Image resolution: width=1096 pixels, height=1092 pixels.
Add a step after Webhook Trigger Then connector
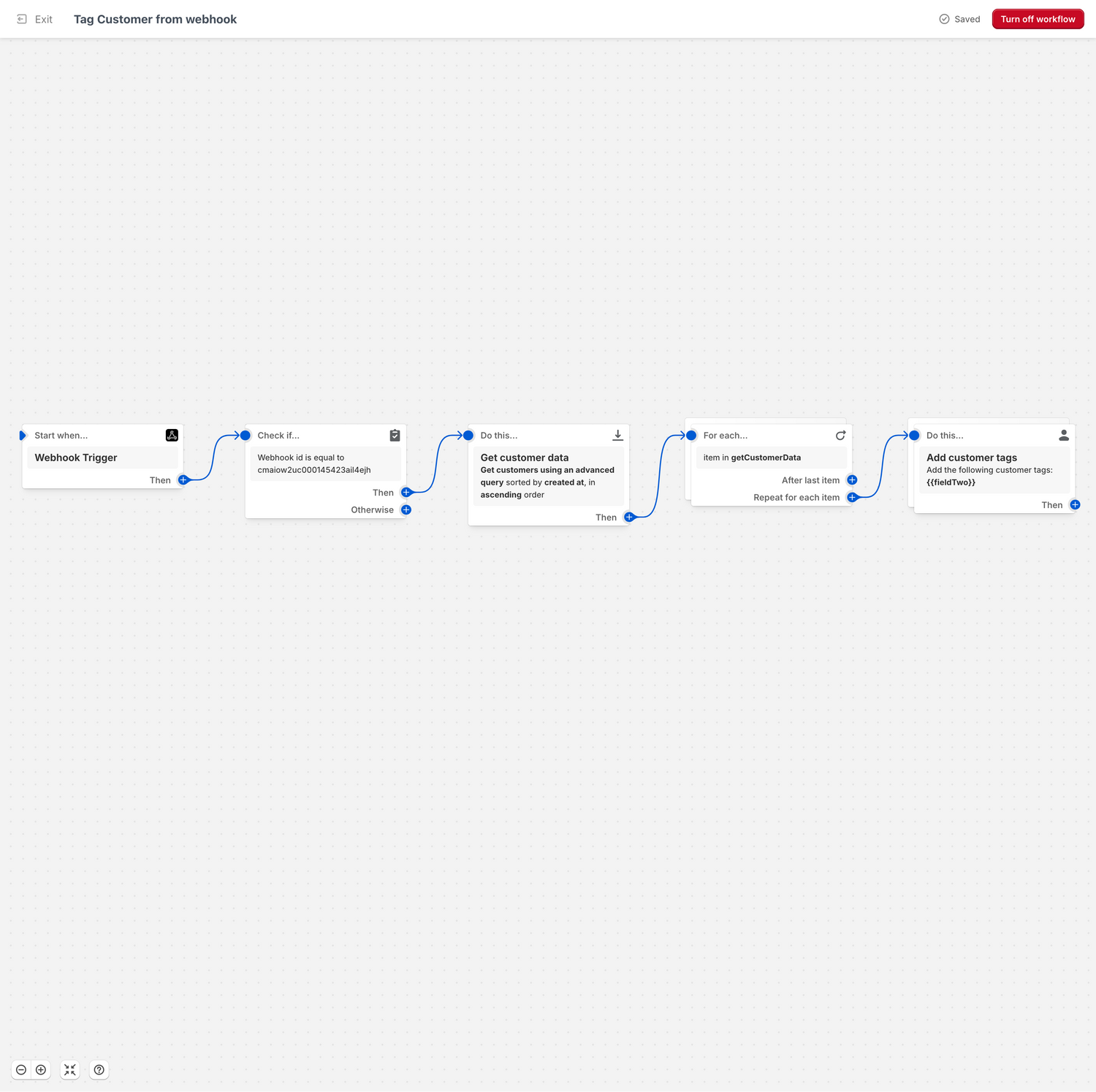click(183, 480)
